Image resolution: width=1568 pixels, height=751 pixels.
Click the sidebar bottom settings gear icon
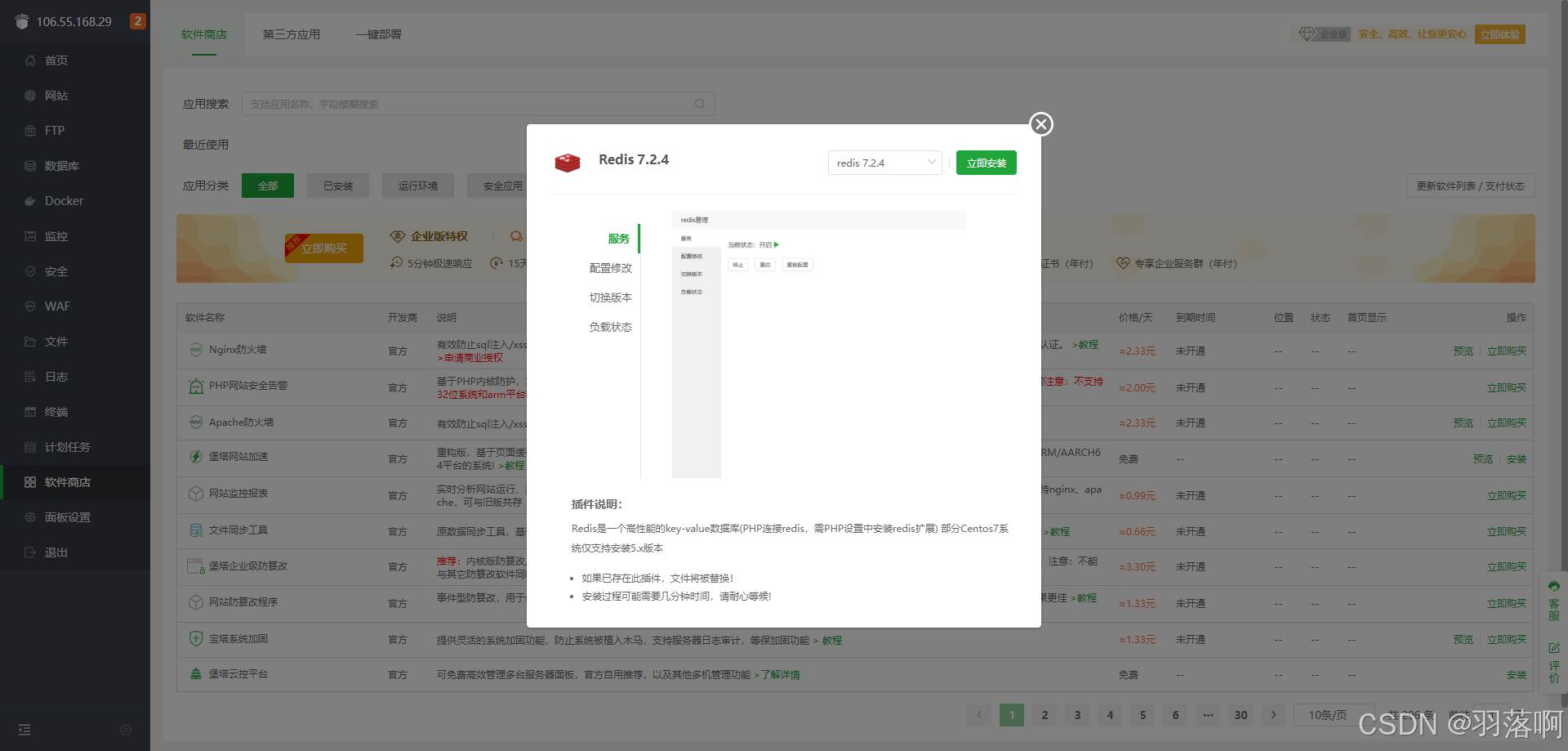click(x=126, y=730)
